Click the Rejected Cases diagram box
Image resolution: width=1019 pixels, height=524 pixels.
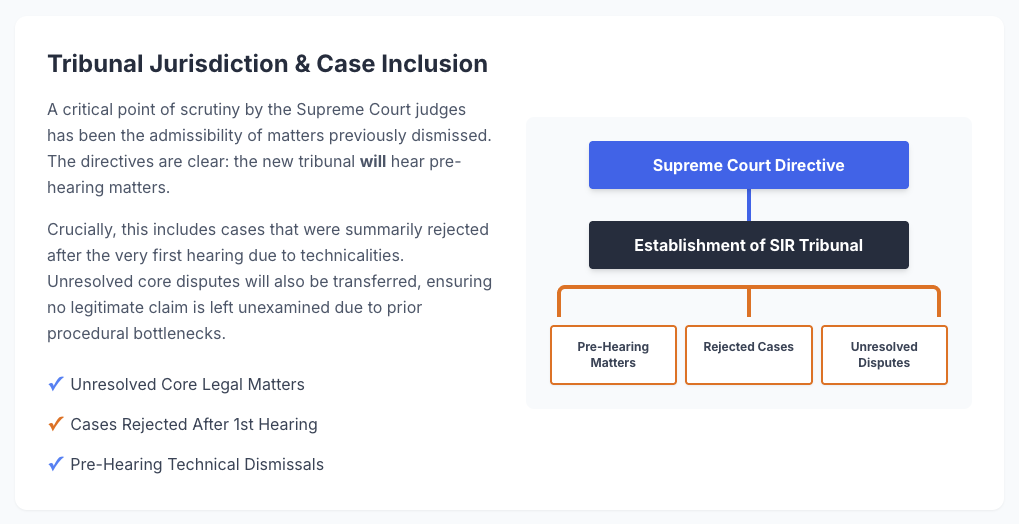(x=748, y=355)
